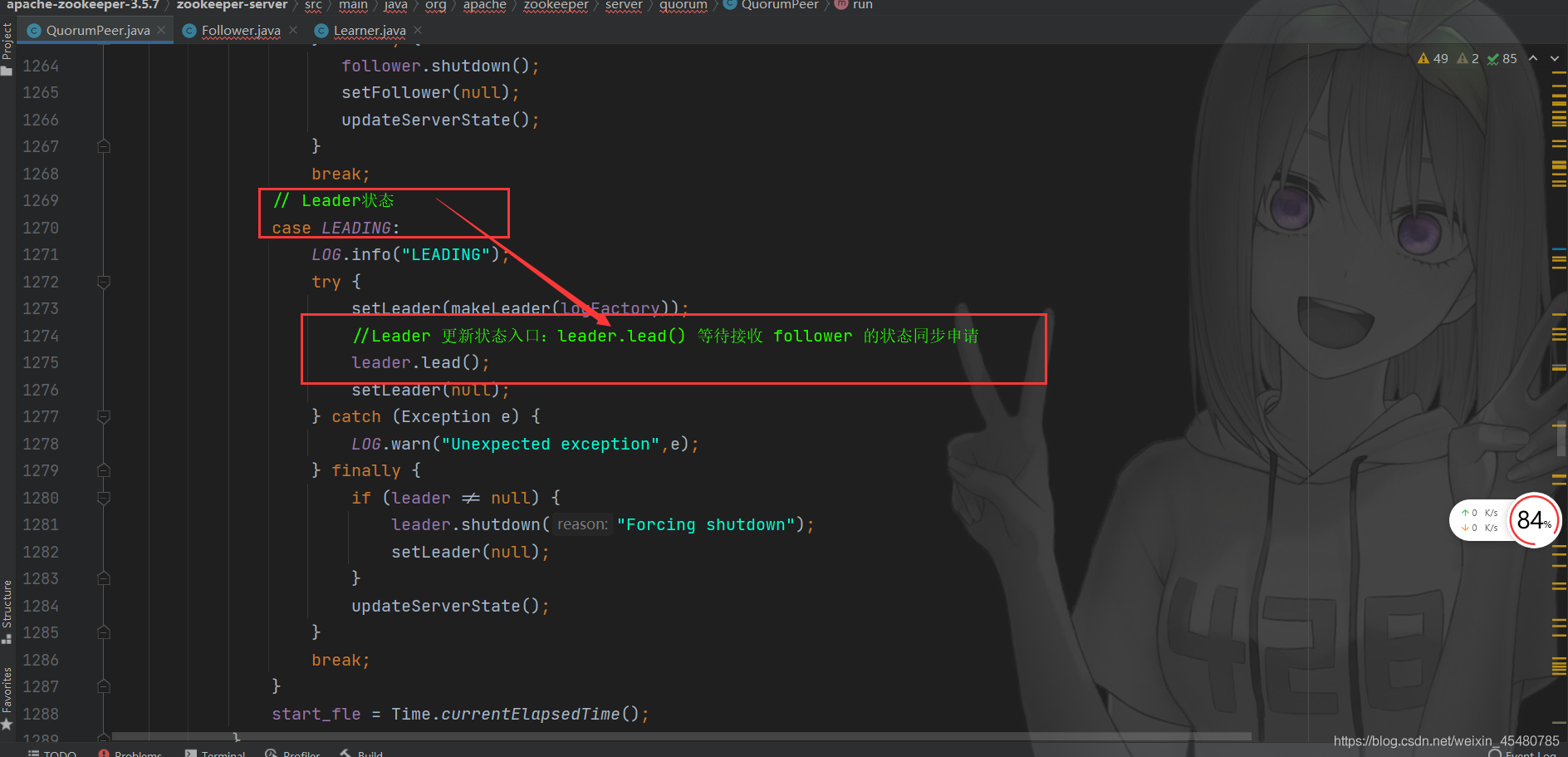
Task: Open the Event Log
Action: [1522, 753]
